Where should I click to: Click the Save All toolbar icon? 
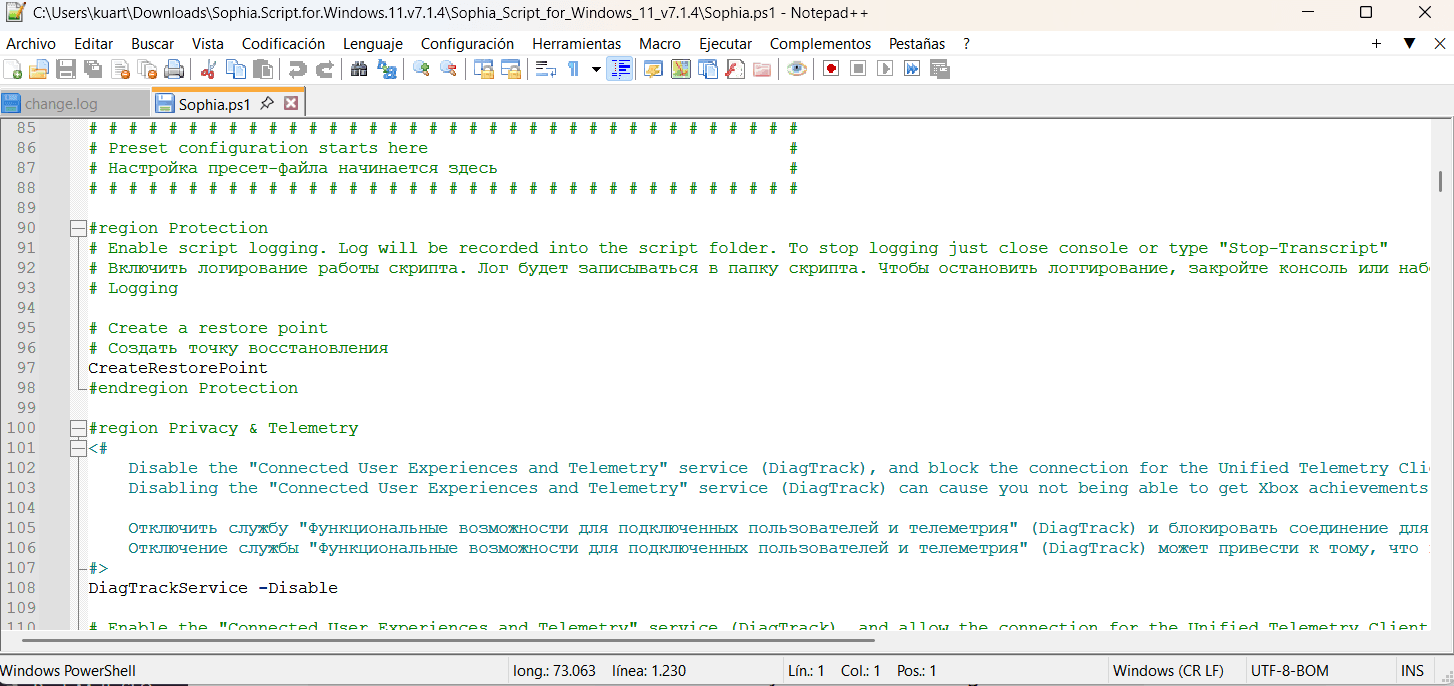[93, 69]
